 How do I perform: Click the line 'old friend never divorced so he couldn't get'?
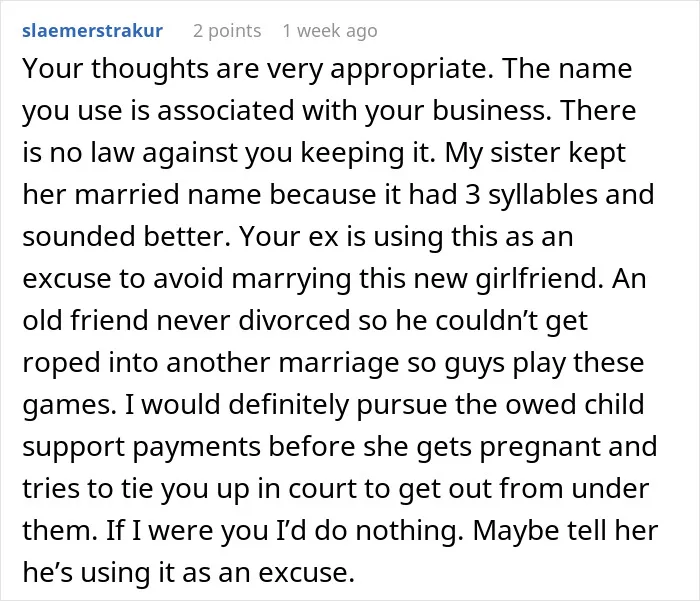coord(305,321)
